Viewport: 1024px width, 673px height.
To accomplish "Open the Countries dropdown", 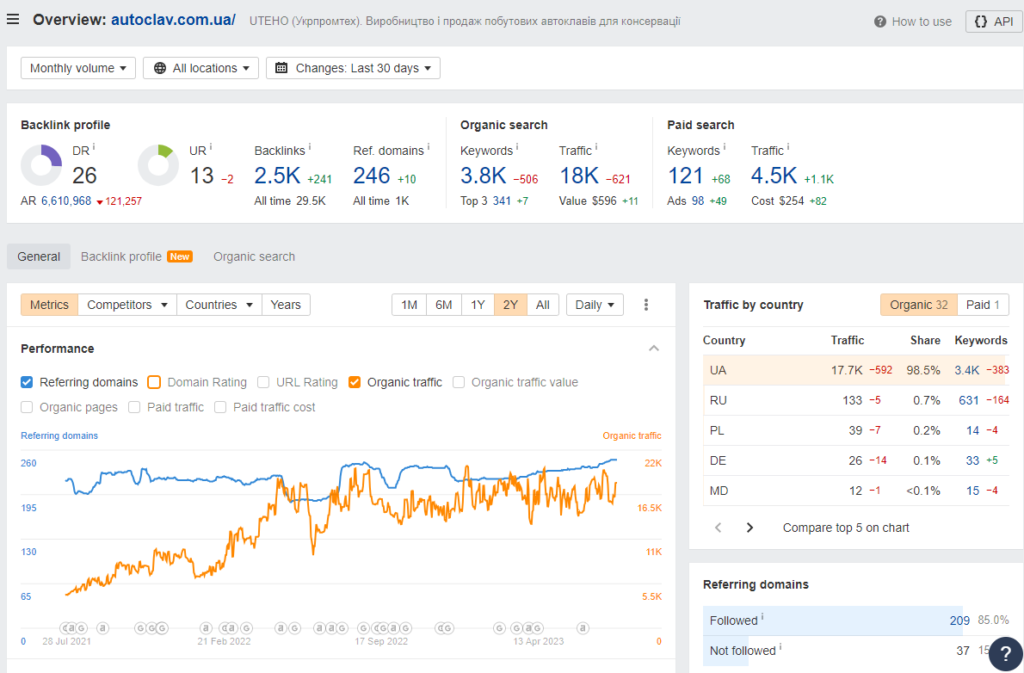I will [219, 305].
